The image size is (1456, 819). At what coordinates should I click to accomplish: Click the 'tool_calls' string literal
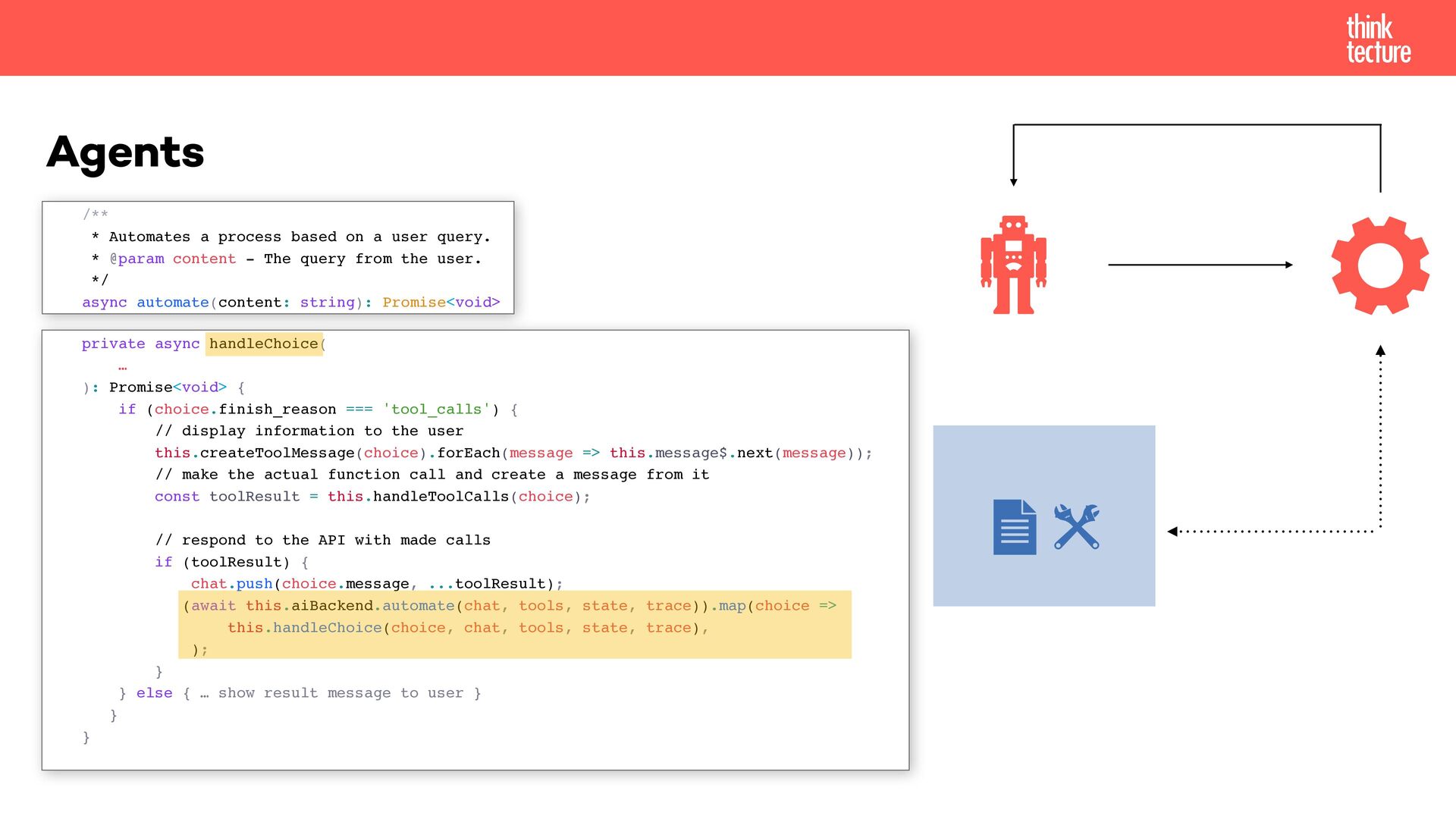click(x=436, y=409)
